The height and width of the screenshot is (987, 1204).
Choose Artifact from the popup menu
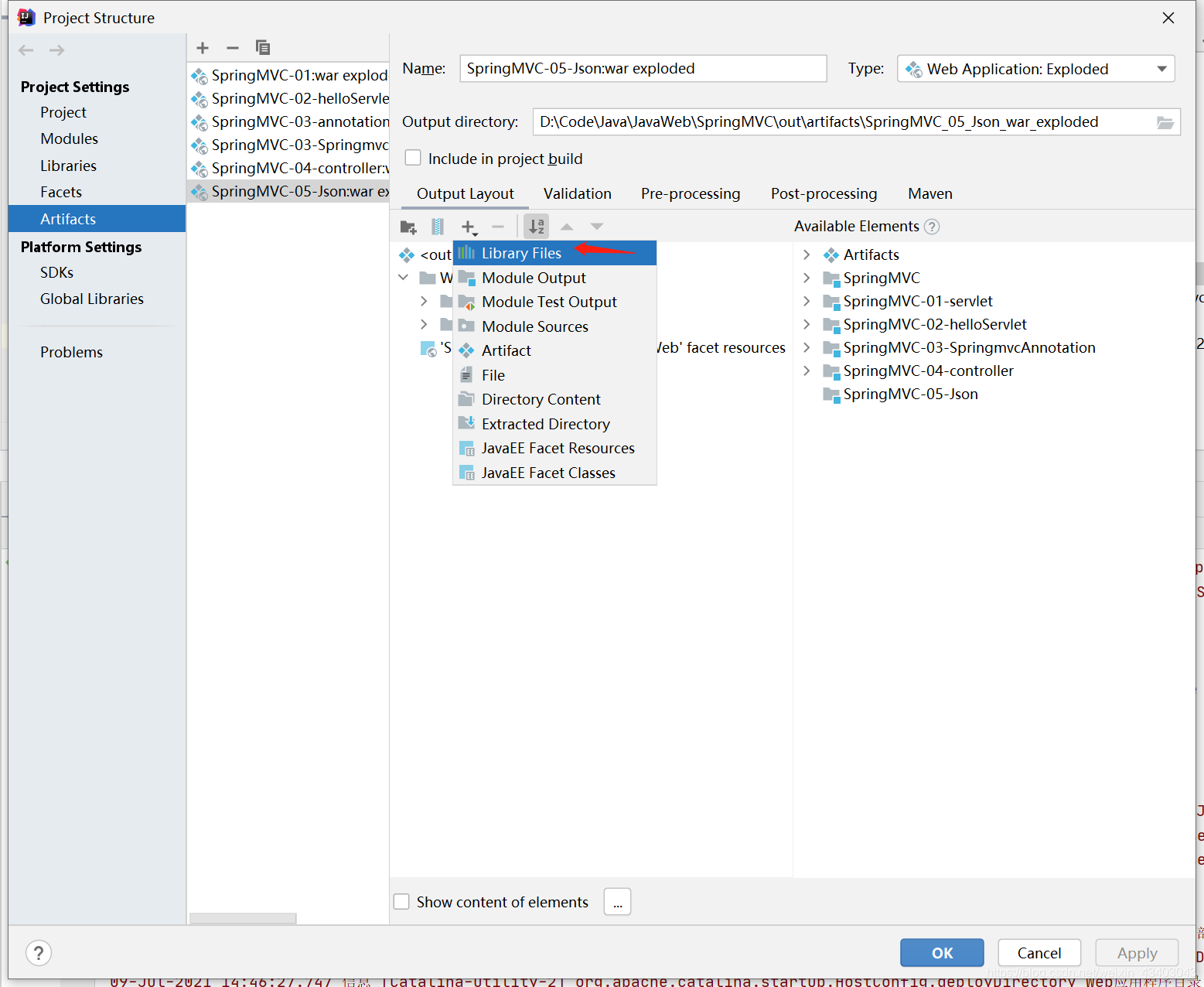click(554, 350)
